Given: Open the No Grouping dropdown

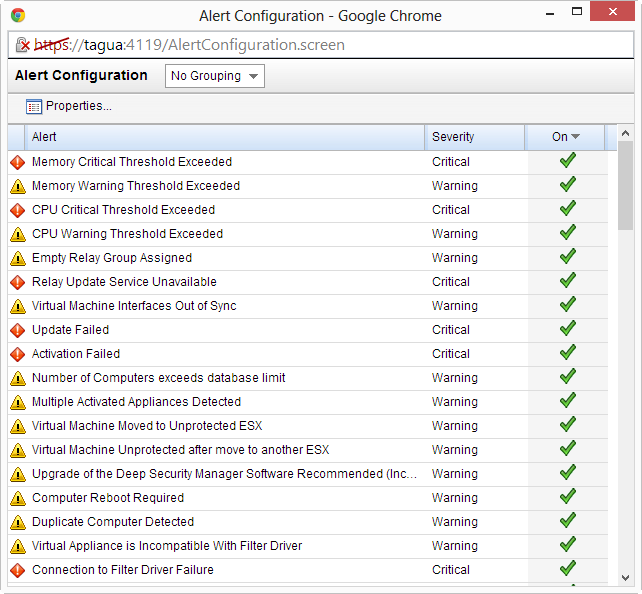Looking at the screenshot, I should 214,76.
